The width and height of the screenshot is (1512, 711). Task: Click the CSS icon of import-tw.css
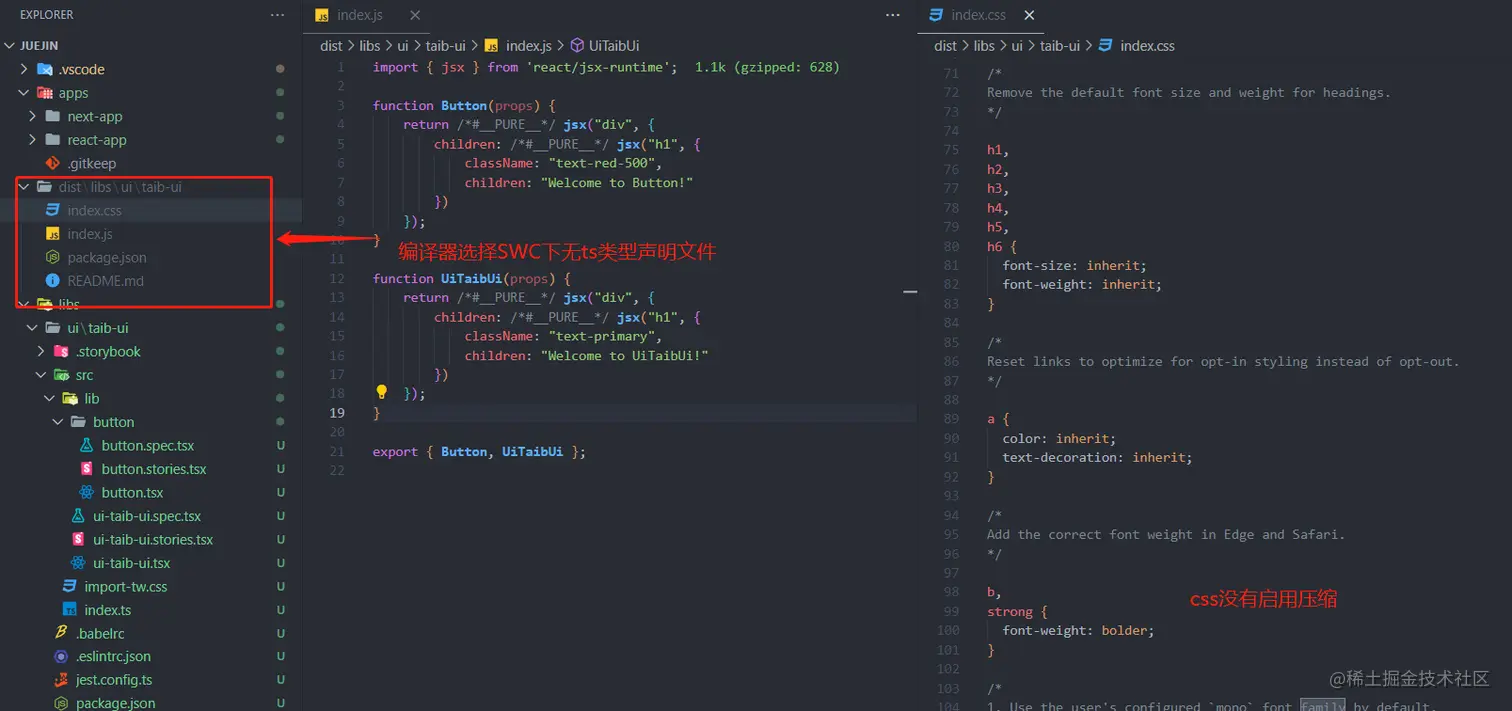(x=69, y=586)
